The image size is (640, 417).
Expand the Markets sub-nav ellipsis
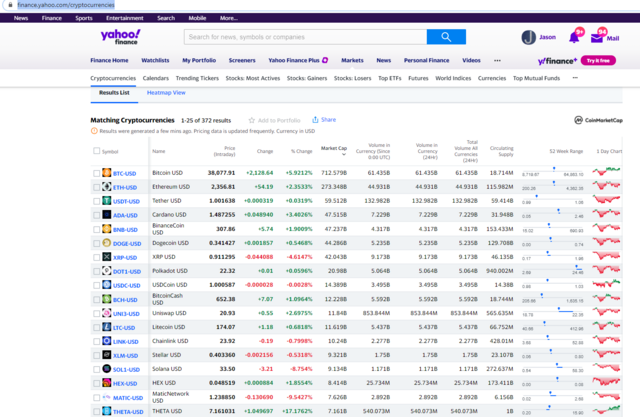(575, 78)
